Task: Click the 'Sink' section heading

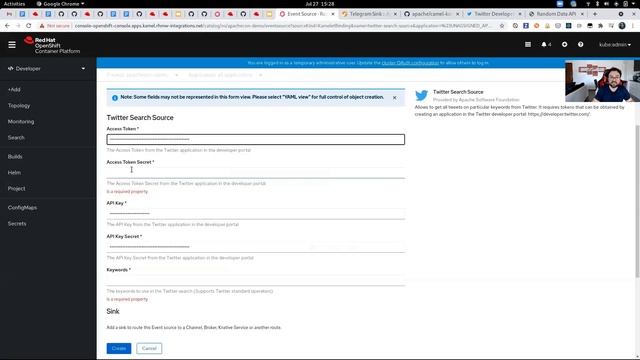Action: point(113,311)
